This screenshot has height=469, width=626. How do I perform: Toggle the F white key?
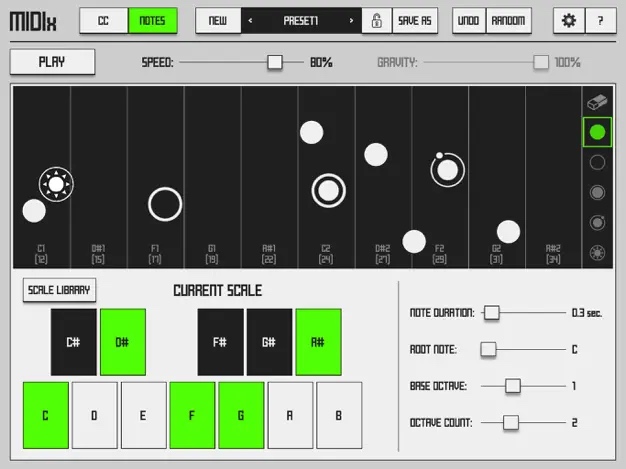coord(192,416)
